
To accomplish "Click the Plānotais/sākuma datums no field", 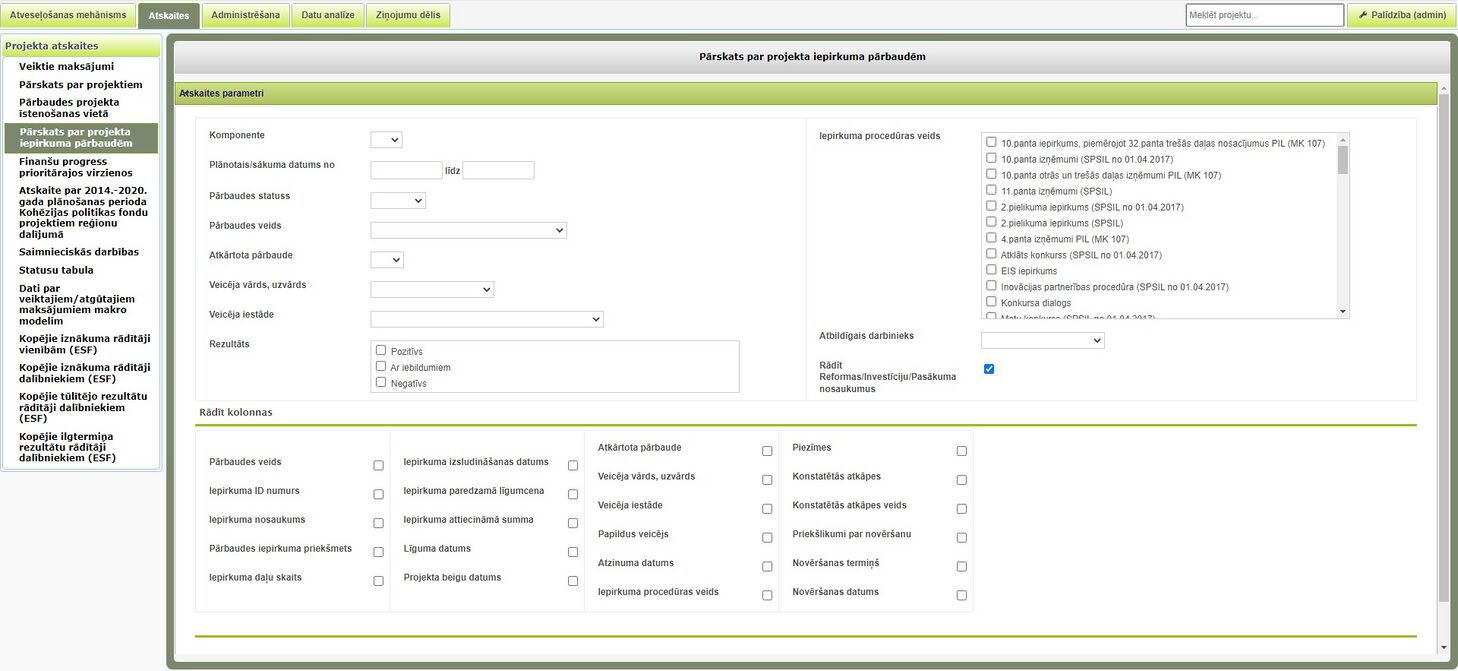I will (x=406, y=170).
